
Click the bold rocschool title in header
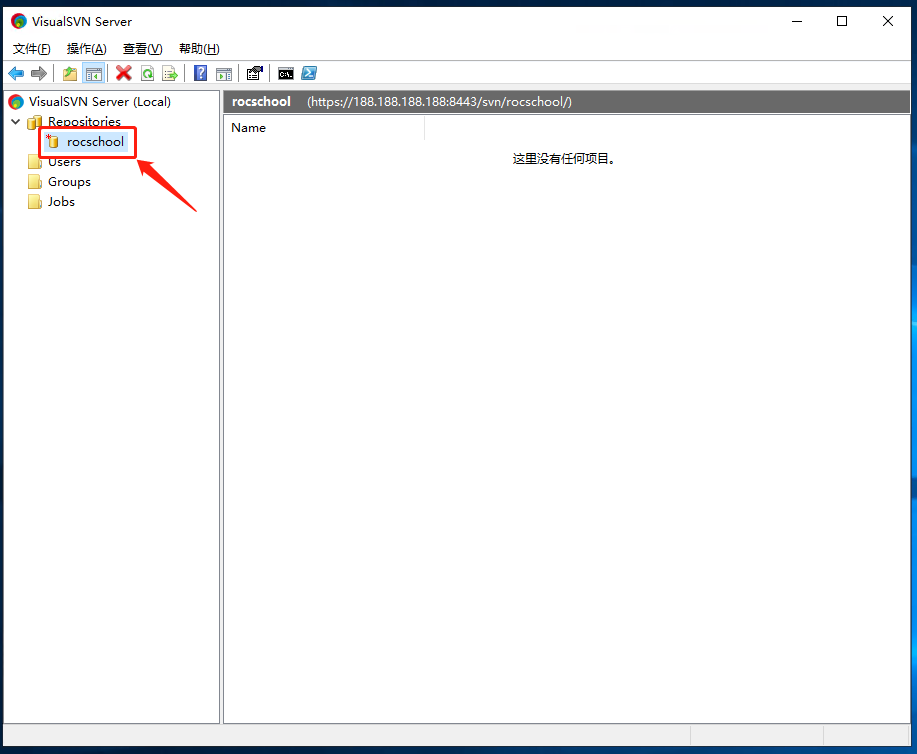[x=261, y=102]
